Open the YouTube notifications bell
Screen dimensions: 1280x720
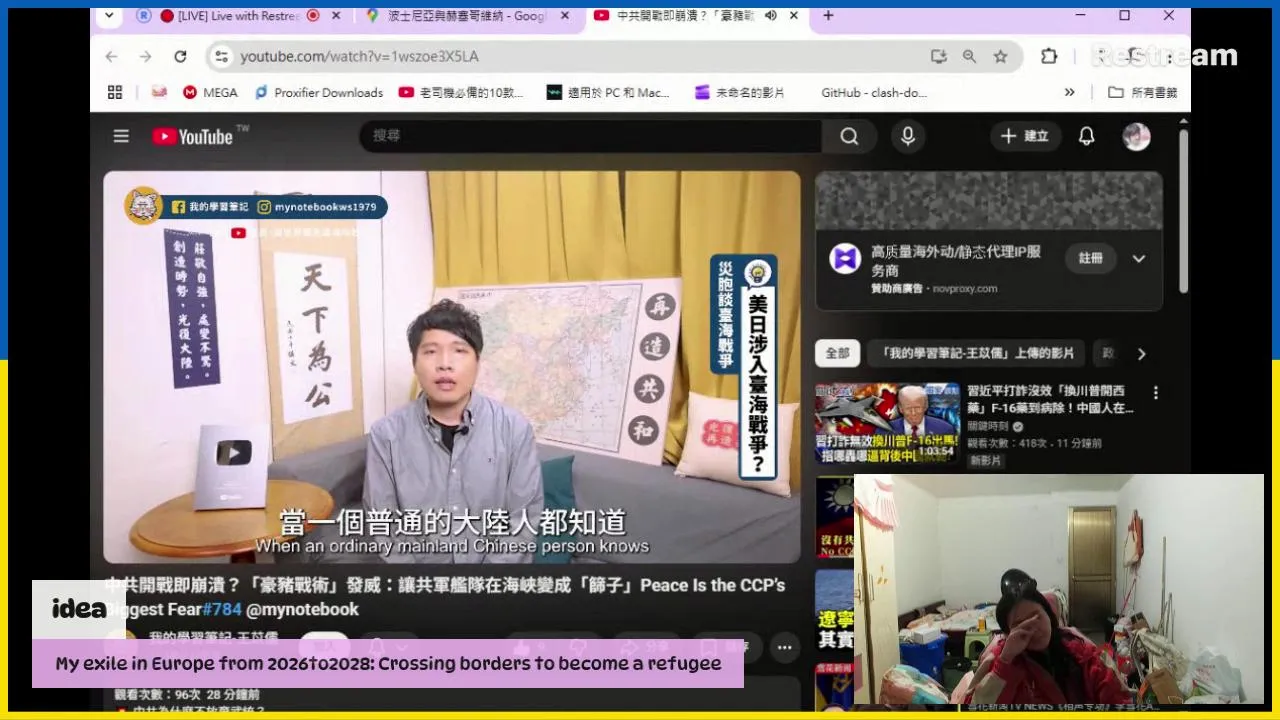coord(1086,136)
